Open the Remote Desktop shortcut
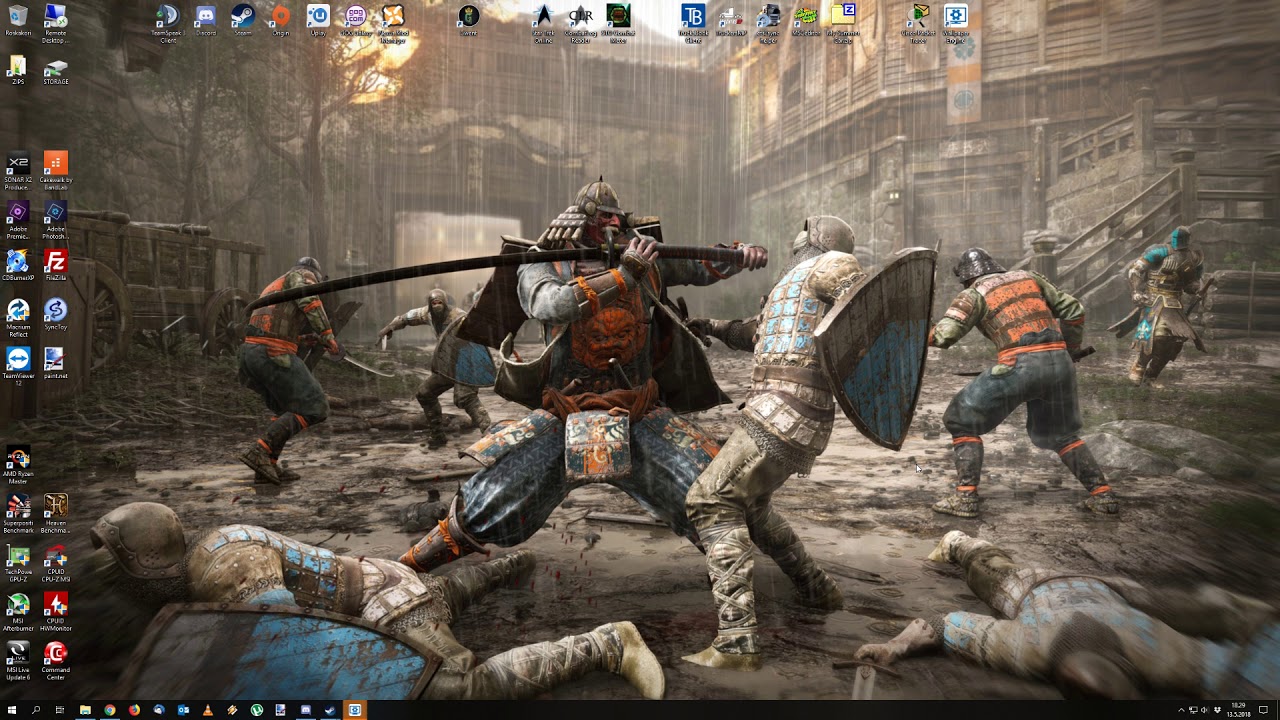 [x=56, y=18]
